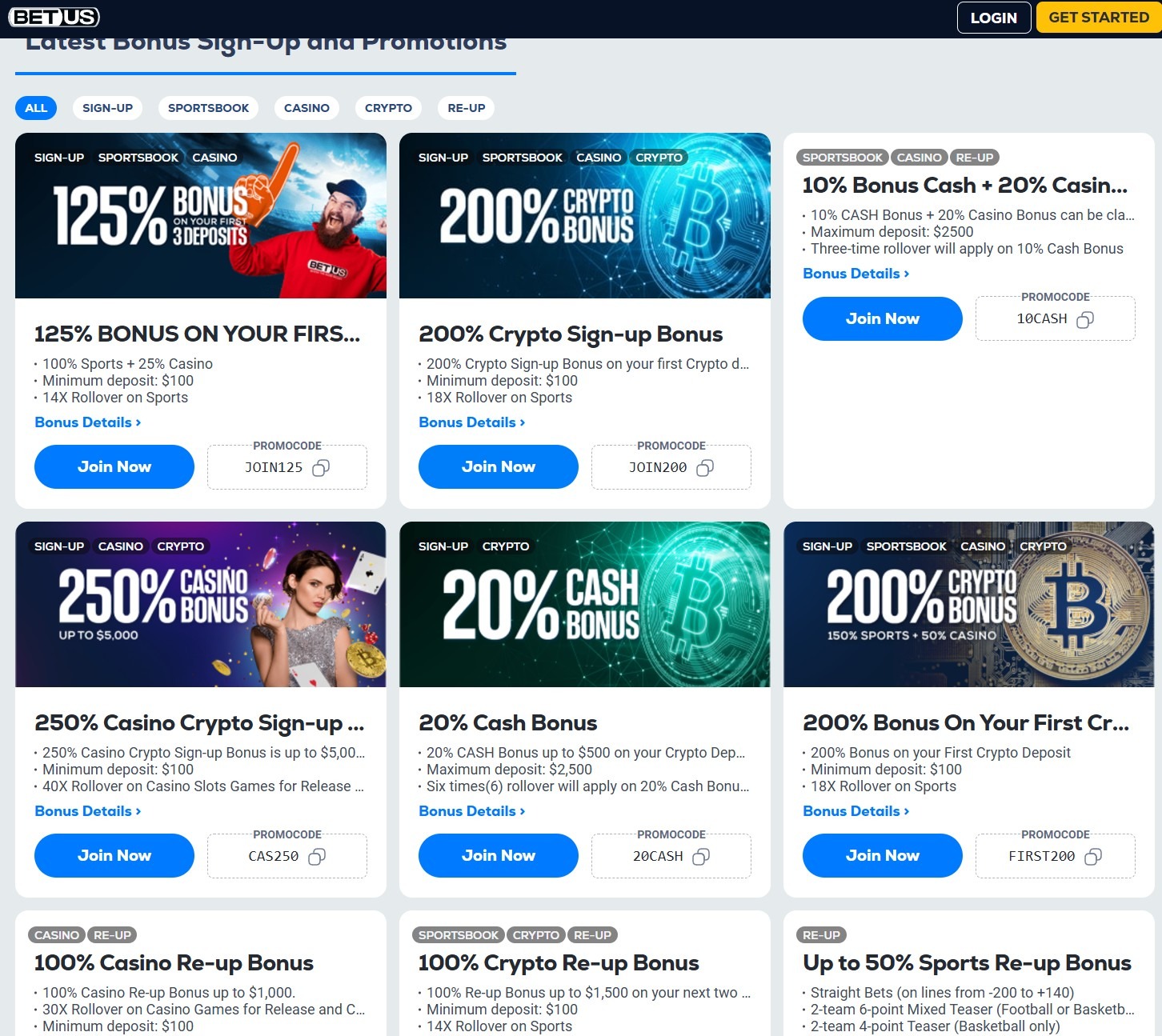Image resolution: width=1162 pixels, height=1036 pixels.
Task: Click the 10CASH promocode box
Action: pyautogui.click(x=1056, y=318)
